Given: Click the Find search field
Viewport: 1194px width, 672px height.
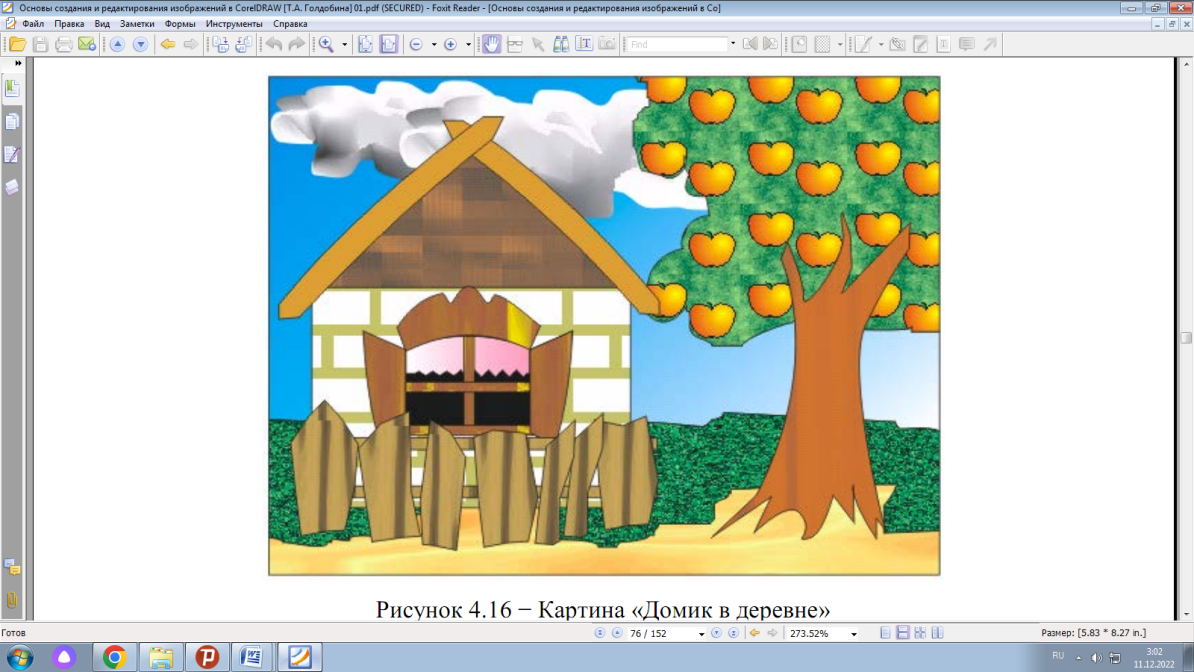Looking at the screenshot, I should pyautogui.click(x=677, y=44).
